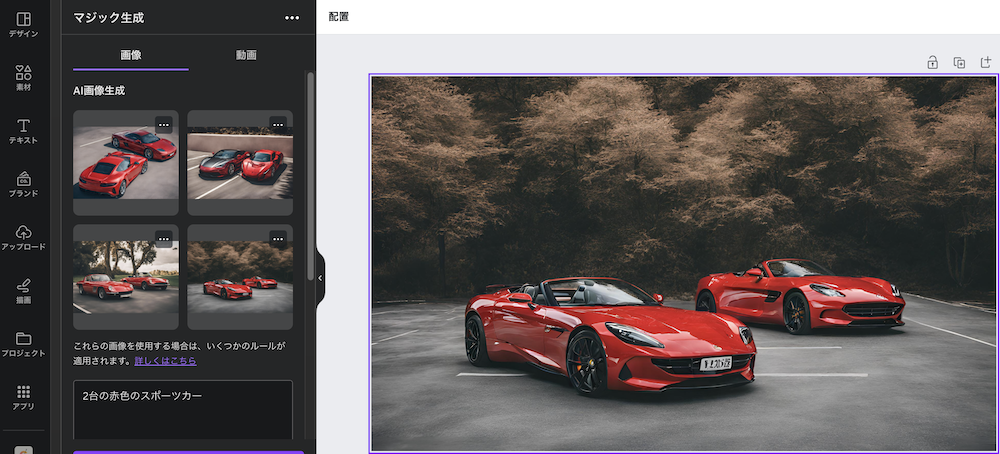Select thumbnail of vintage red cars under trees
The height and width of the screenshot is (454, 1000).
click(126, 277)
